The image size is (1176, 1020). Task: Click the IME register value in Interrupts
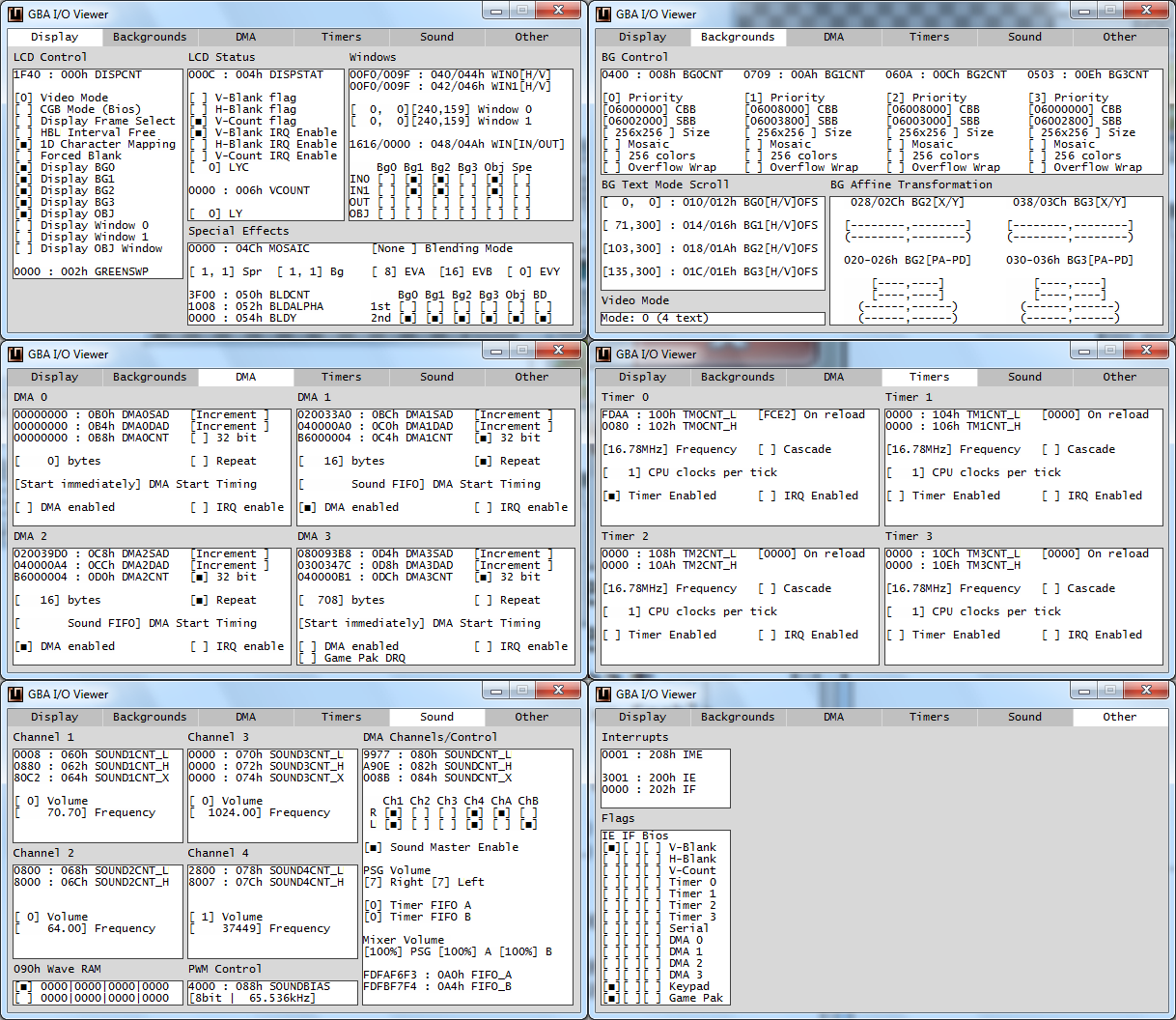click(x=615, y=754)
